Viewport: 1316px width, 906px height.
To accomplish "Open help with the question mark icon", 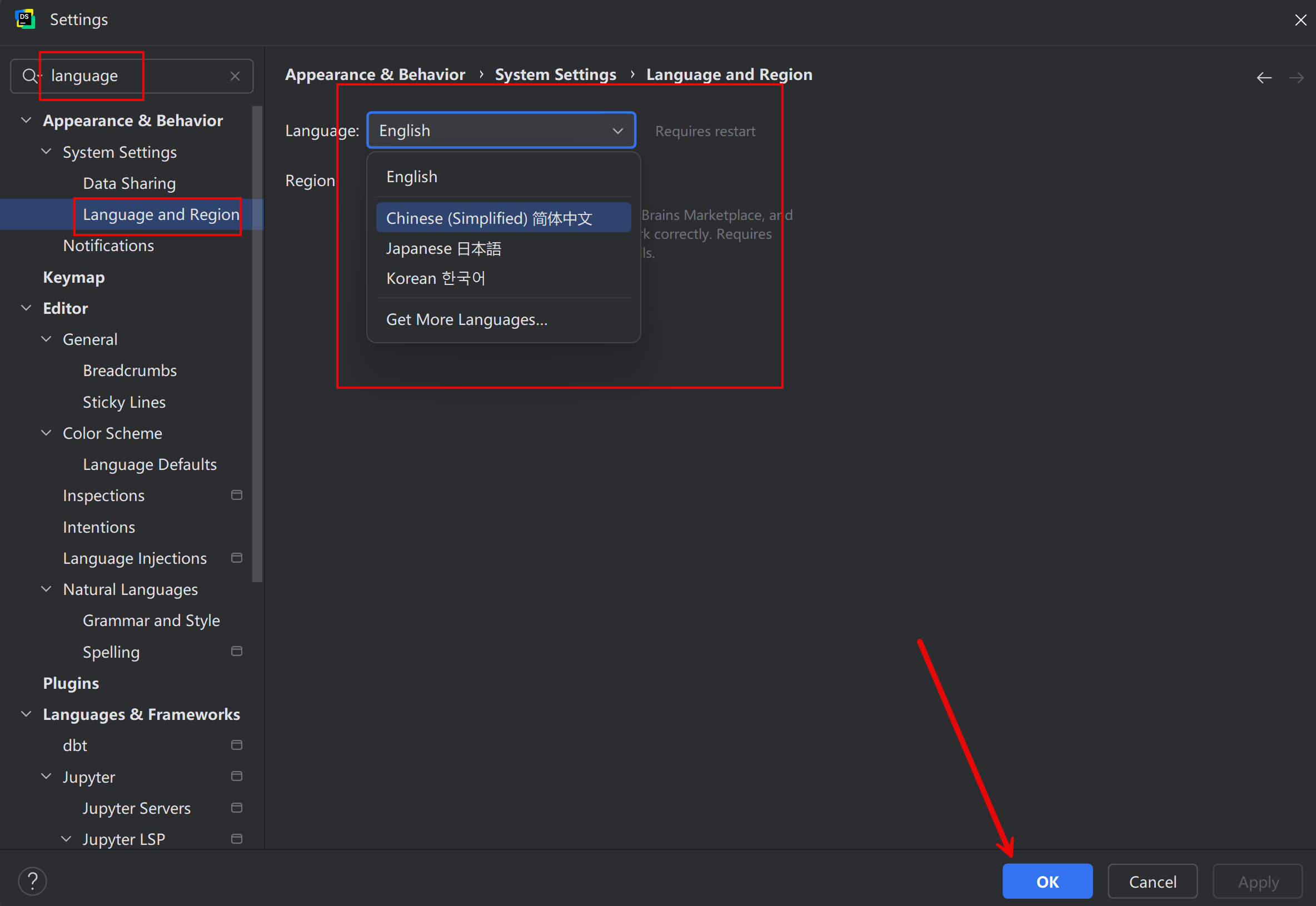I will (x=32, y=881).
